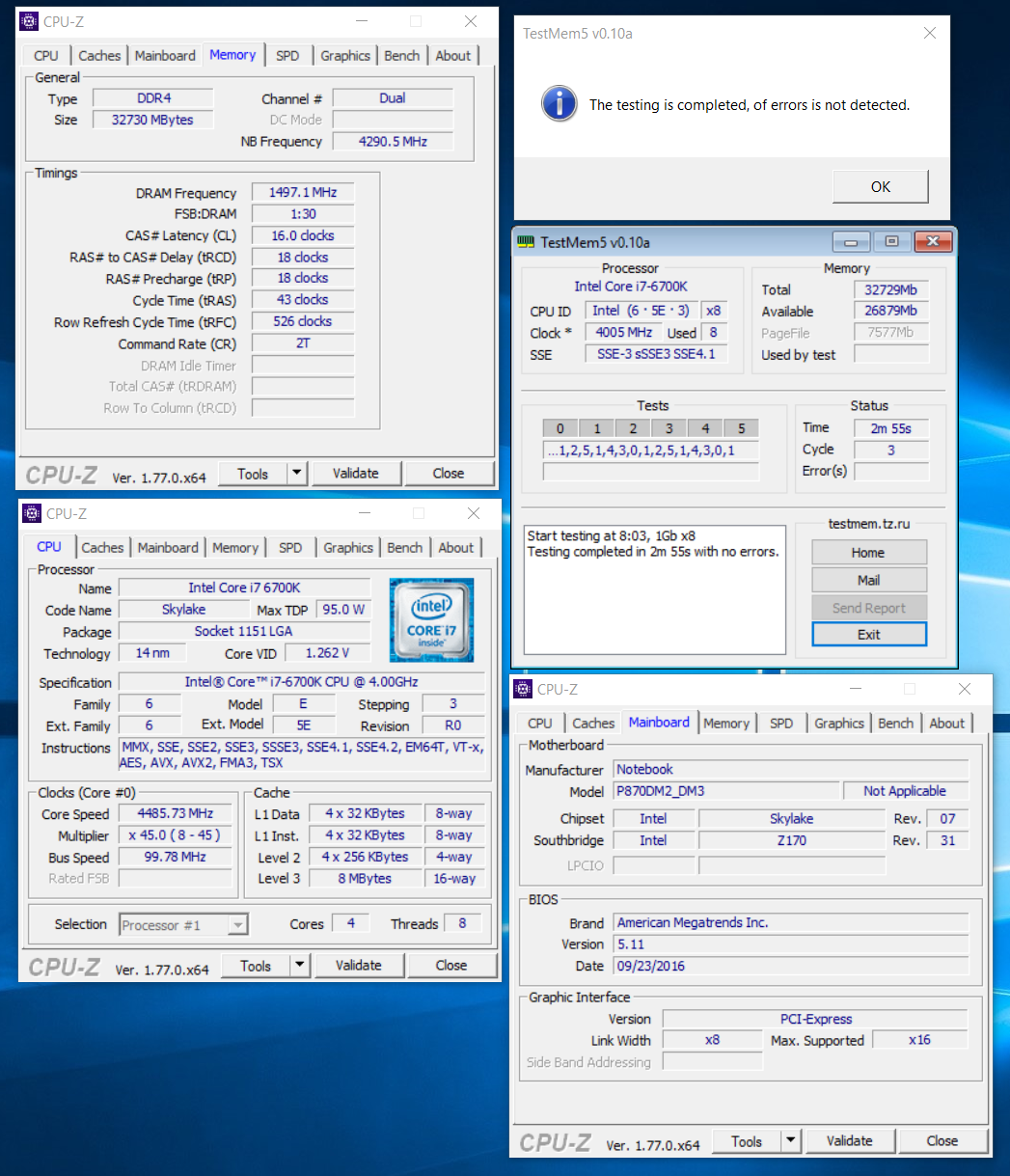This screenshot has width=1010, height=1176.
Task: Open the Caches tab in the Mainboard window
Action: (593, 724)
